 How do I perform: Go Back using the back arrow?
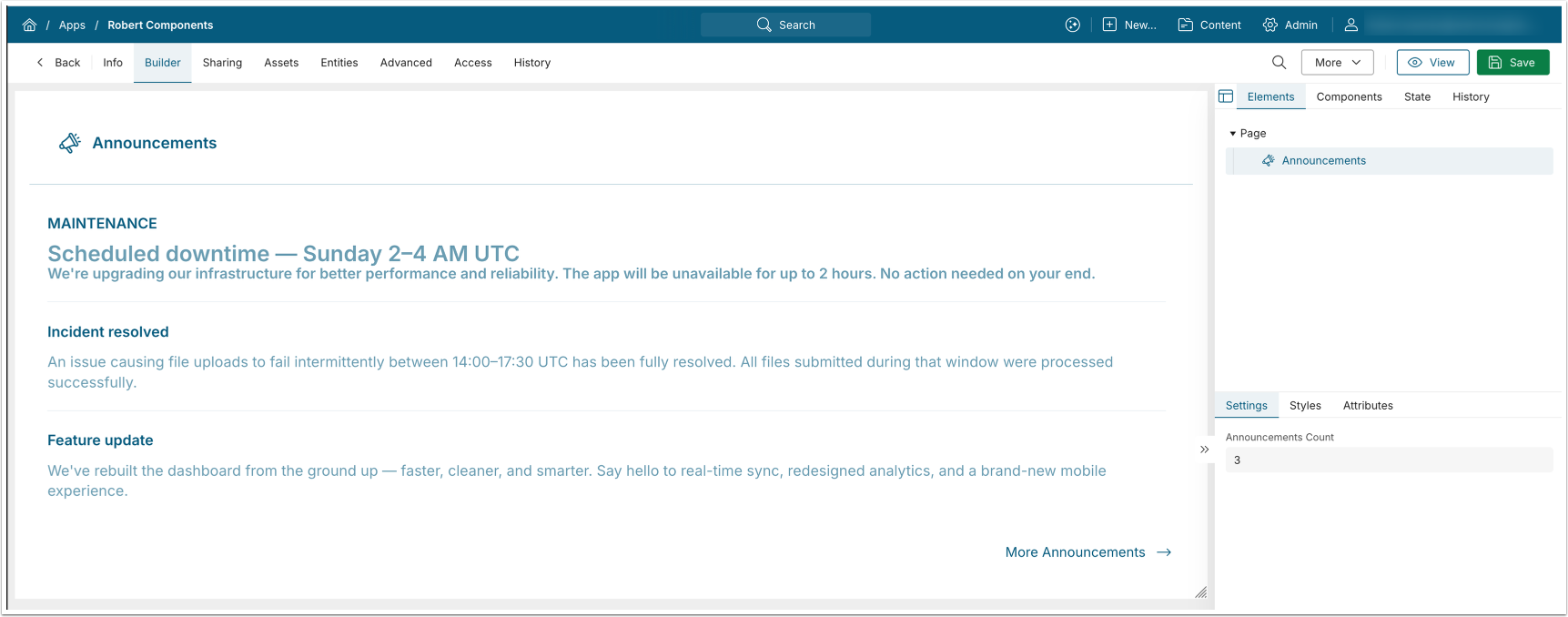click(x=58, y=63)
